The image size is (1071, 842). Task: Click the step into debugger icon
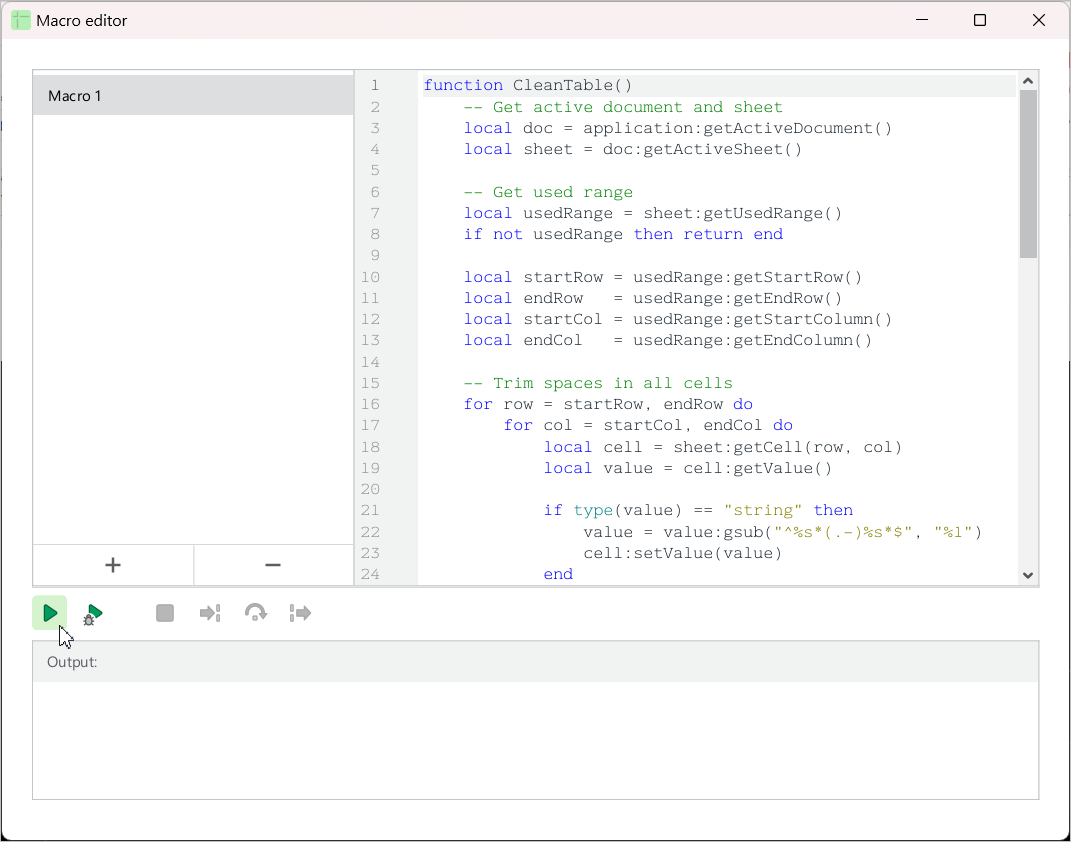[210, 613]
